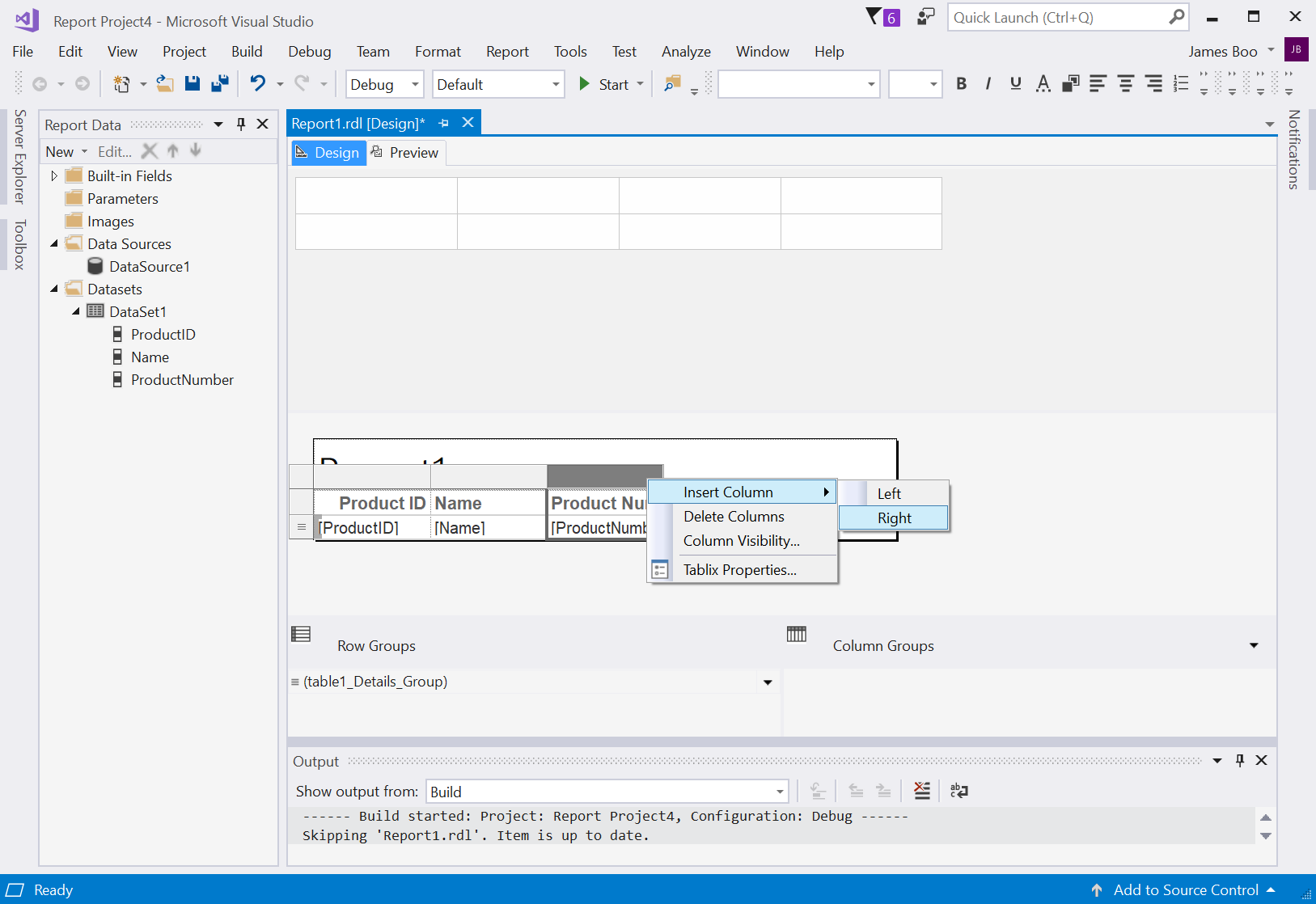The image size is (1316, 904).
Task: Click Clear All icon in Output panel
Action: coord(922,791)
